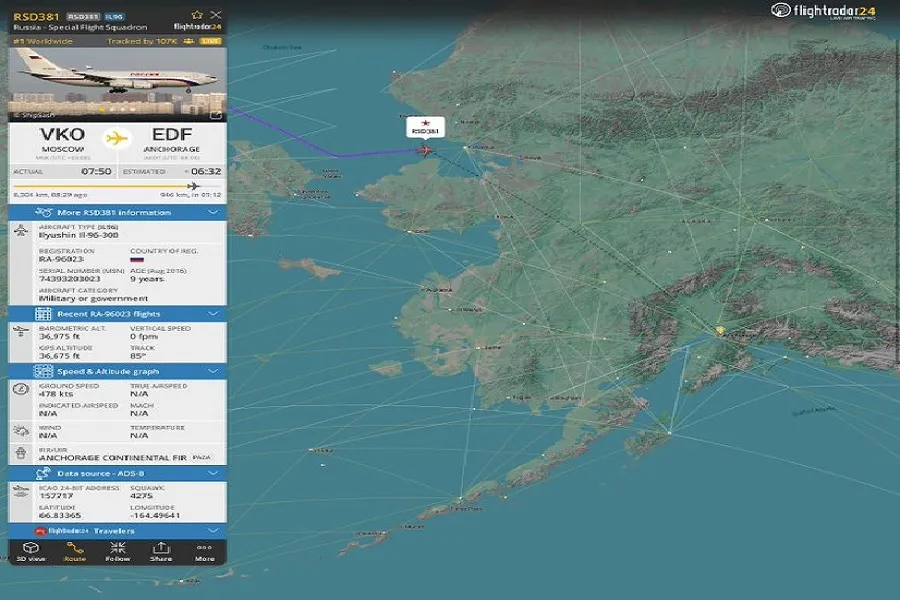The width and height of the screenshot is (900, 600).
Task: Expand the Data source - ADS-B section
Action: tap(117, 473)
